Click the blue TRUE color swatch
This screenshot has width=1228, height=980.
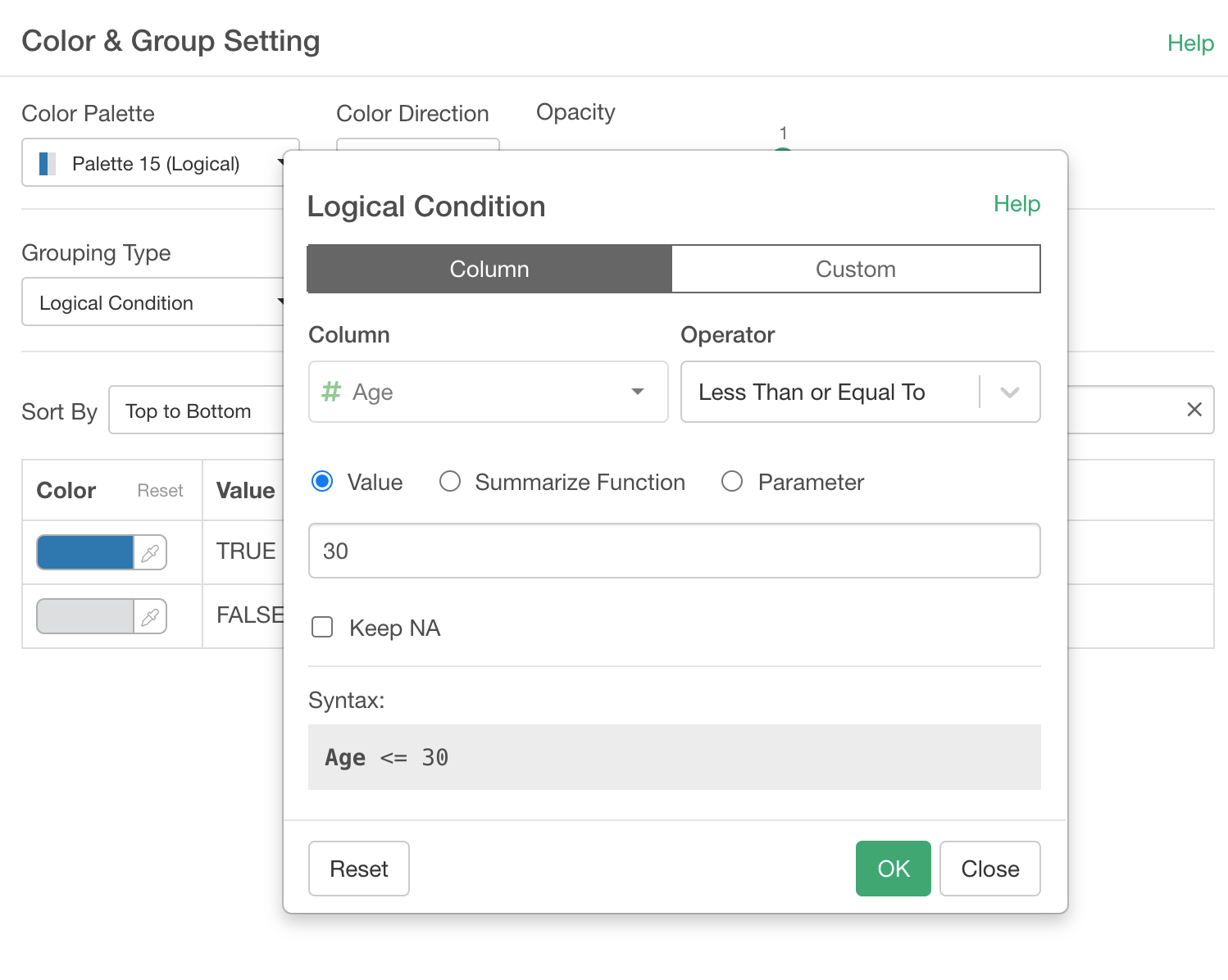click(x=85, y=553)
